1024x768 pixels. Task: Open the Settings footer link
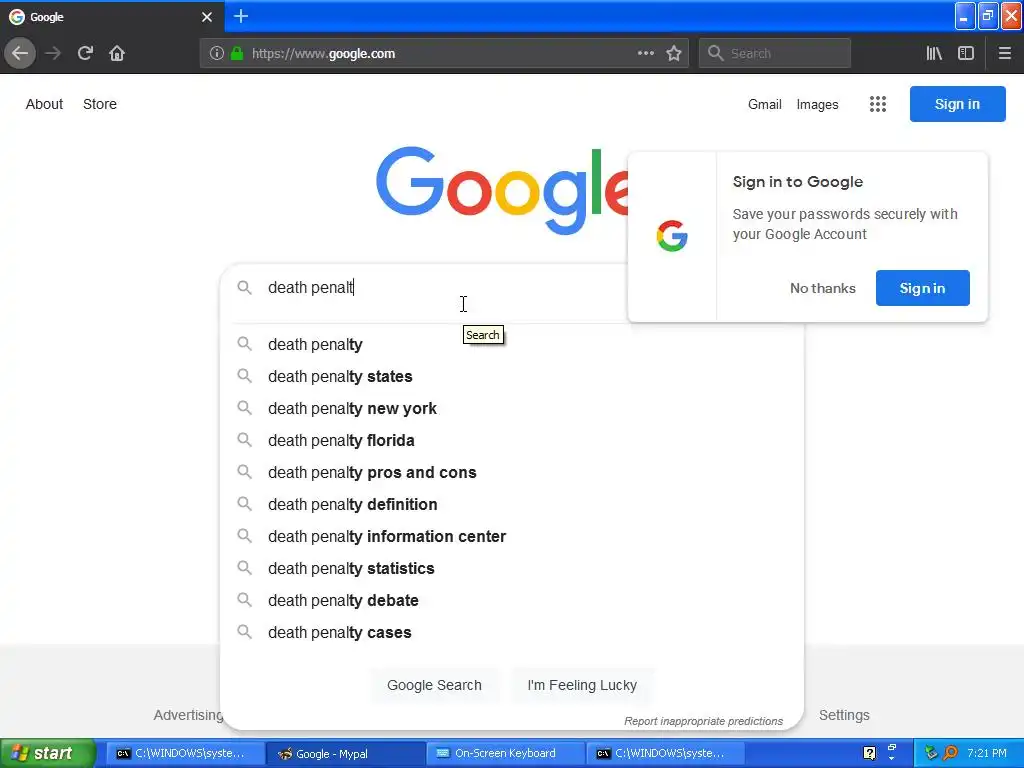[844, 715]
